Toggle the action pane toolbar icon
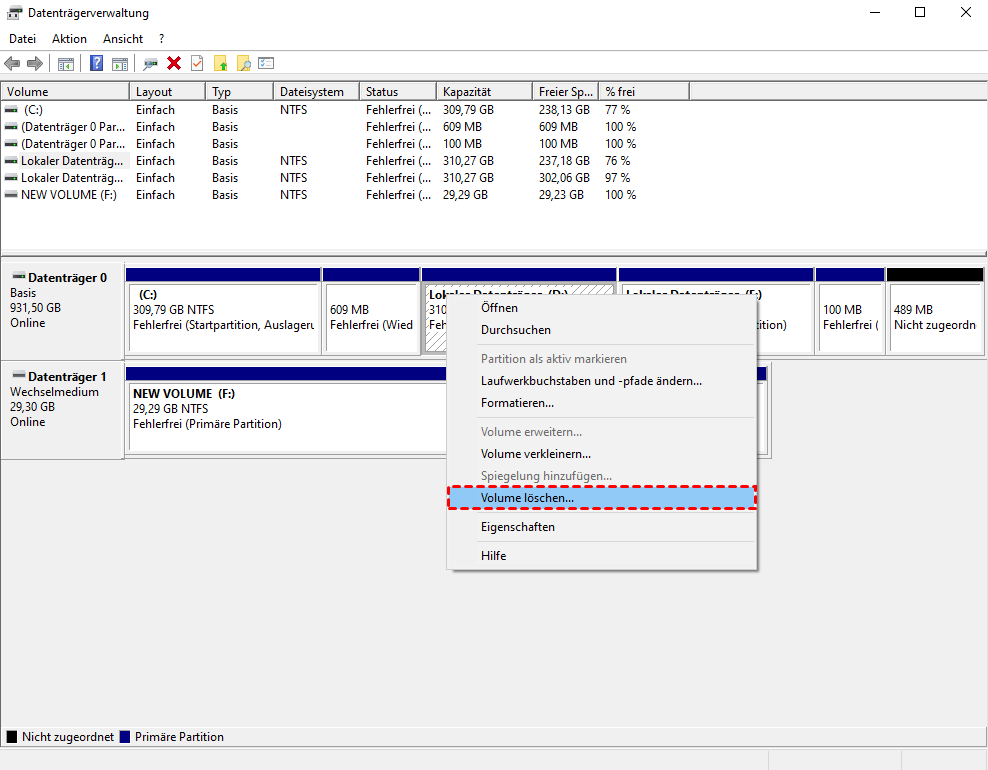The image size is (988, 770). point(120,64)
